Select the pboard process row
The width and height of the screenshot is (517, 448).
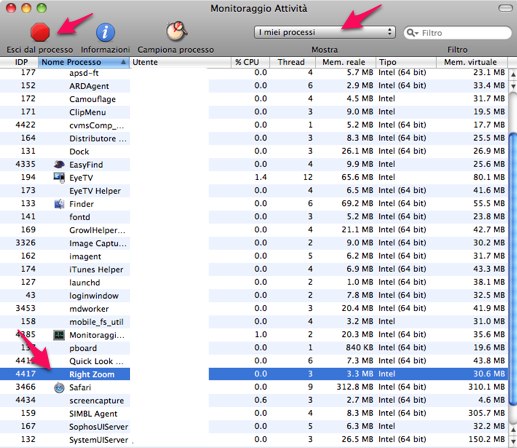pyautogui.click(x=253, y=348)
